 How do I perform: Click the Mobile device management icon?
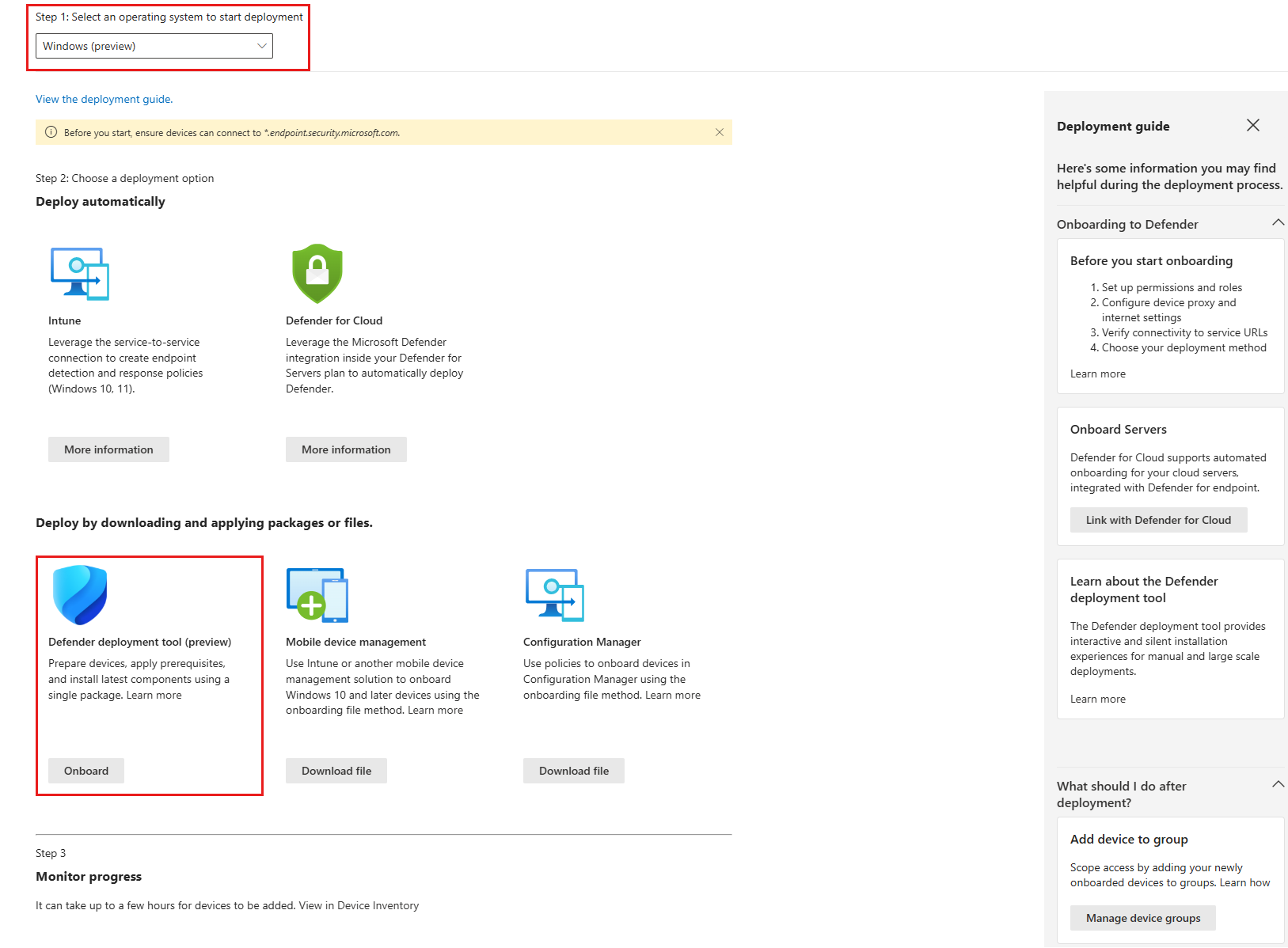click(x=317, y=595)
